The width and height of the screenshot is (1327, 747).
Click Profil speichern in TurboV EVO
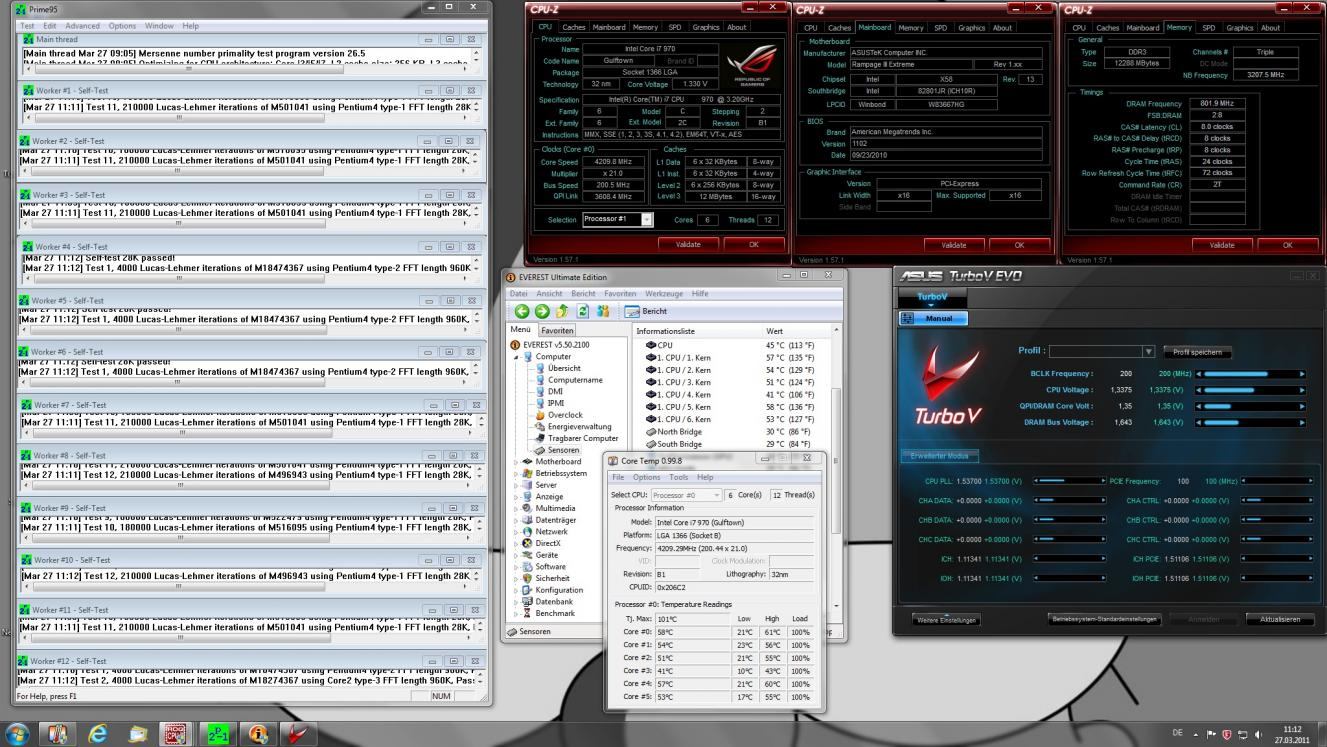(x=1197, y=352)
